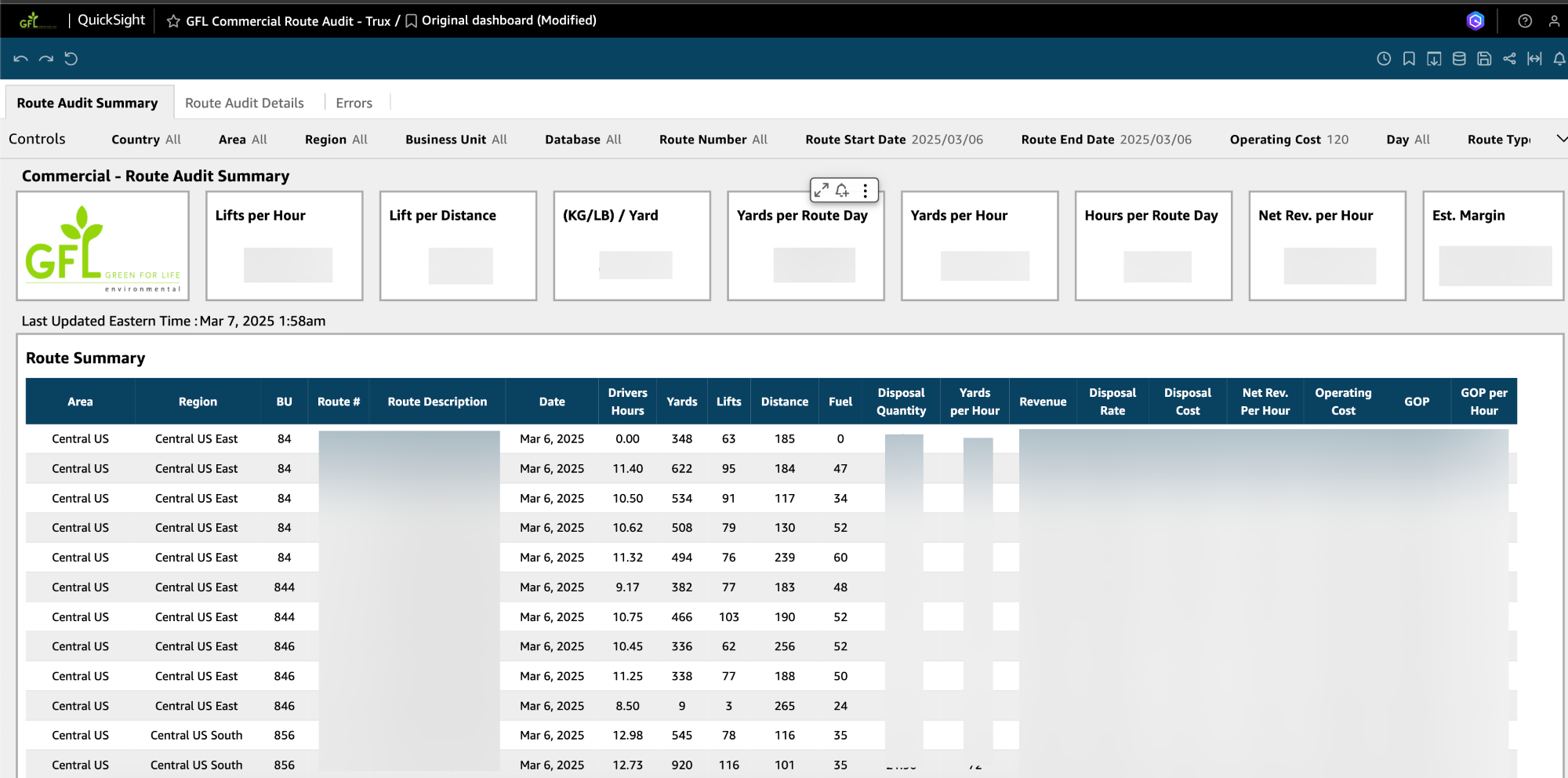Screen dimensions: 1568x778
Task: Maximize the Yards per Route Day visual
Action: pos(821,191)
